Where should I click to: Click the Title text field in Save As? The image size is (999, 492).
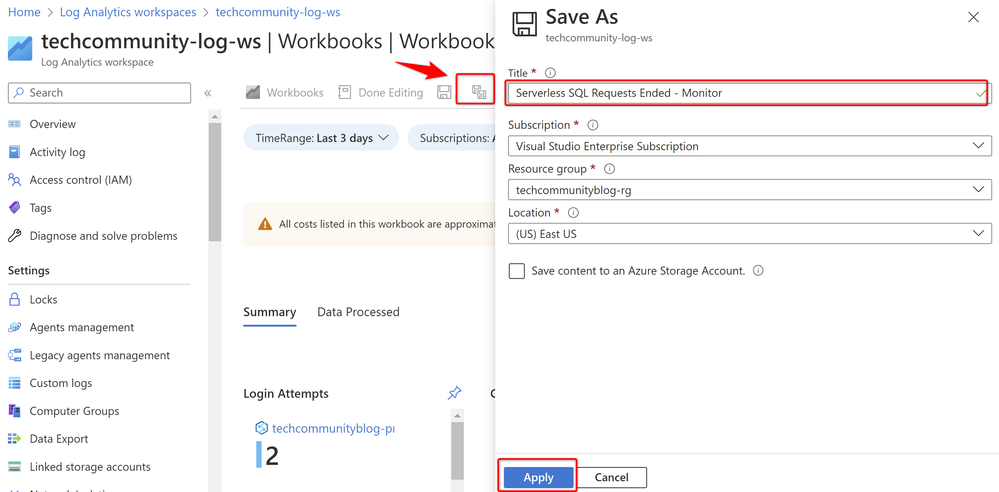click(x=749, y=93)
